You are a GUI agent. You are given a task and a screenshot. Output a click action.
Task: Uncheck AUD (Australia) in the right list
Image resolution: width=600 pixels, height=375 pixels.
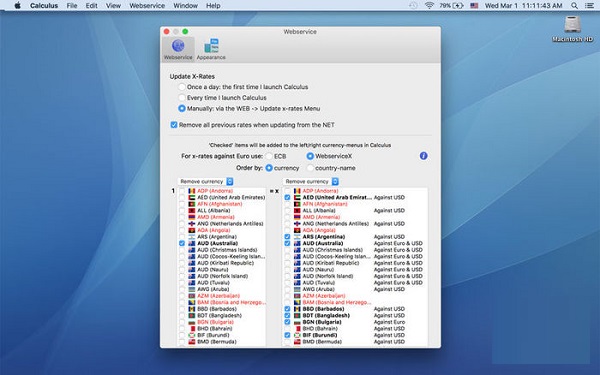point(287,243)
